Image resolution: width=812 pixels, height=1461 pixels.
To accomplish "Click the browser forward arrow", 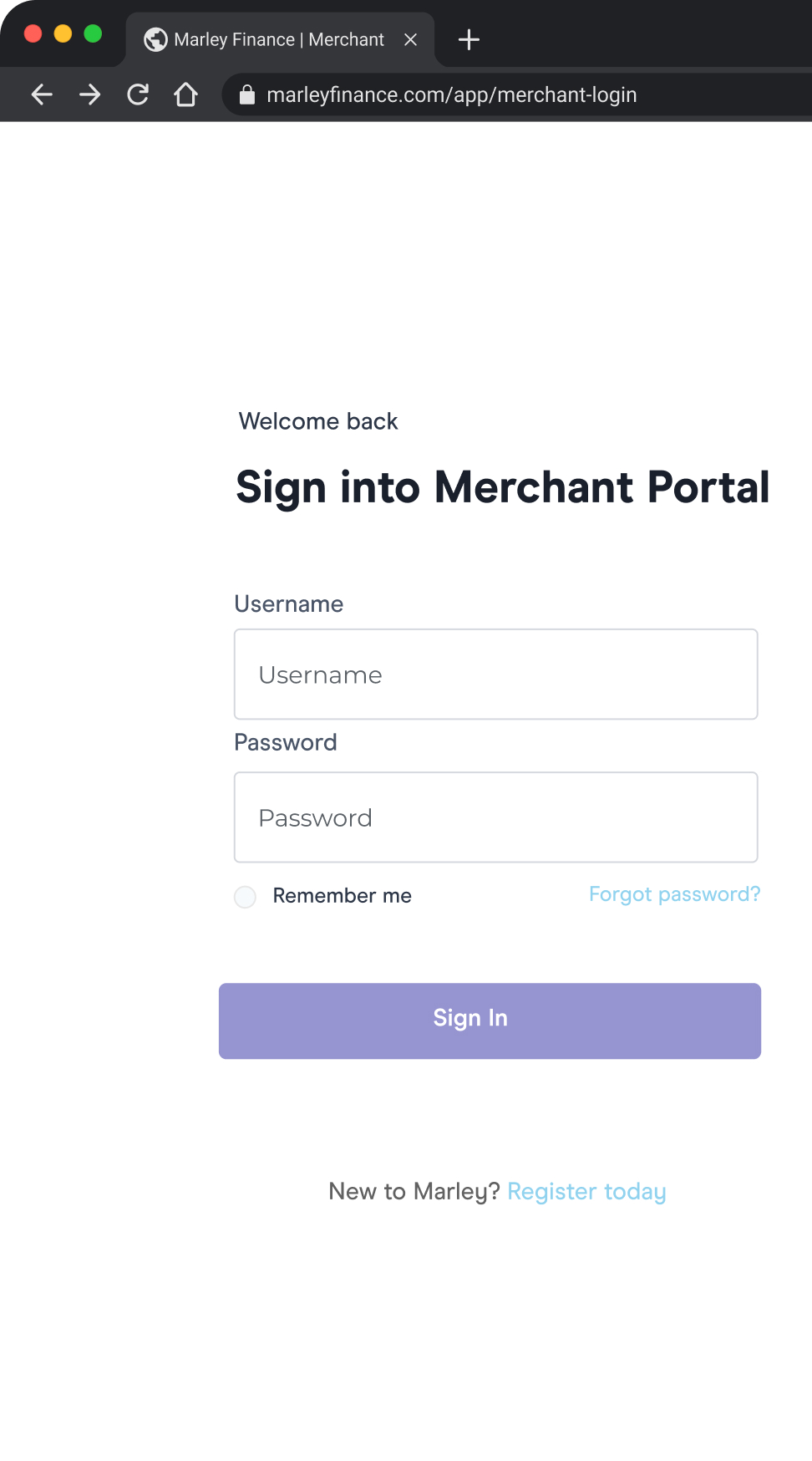I will (89, 94).
